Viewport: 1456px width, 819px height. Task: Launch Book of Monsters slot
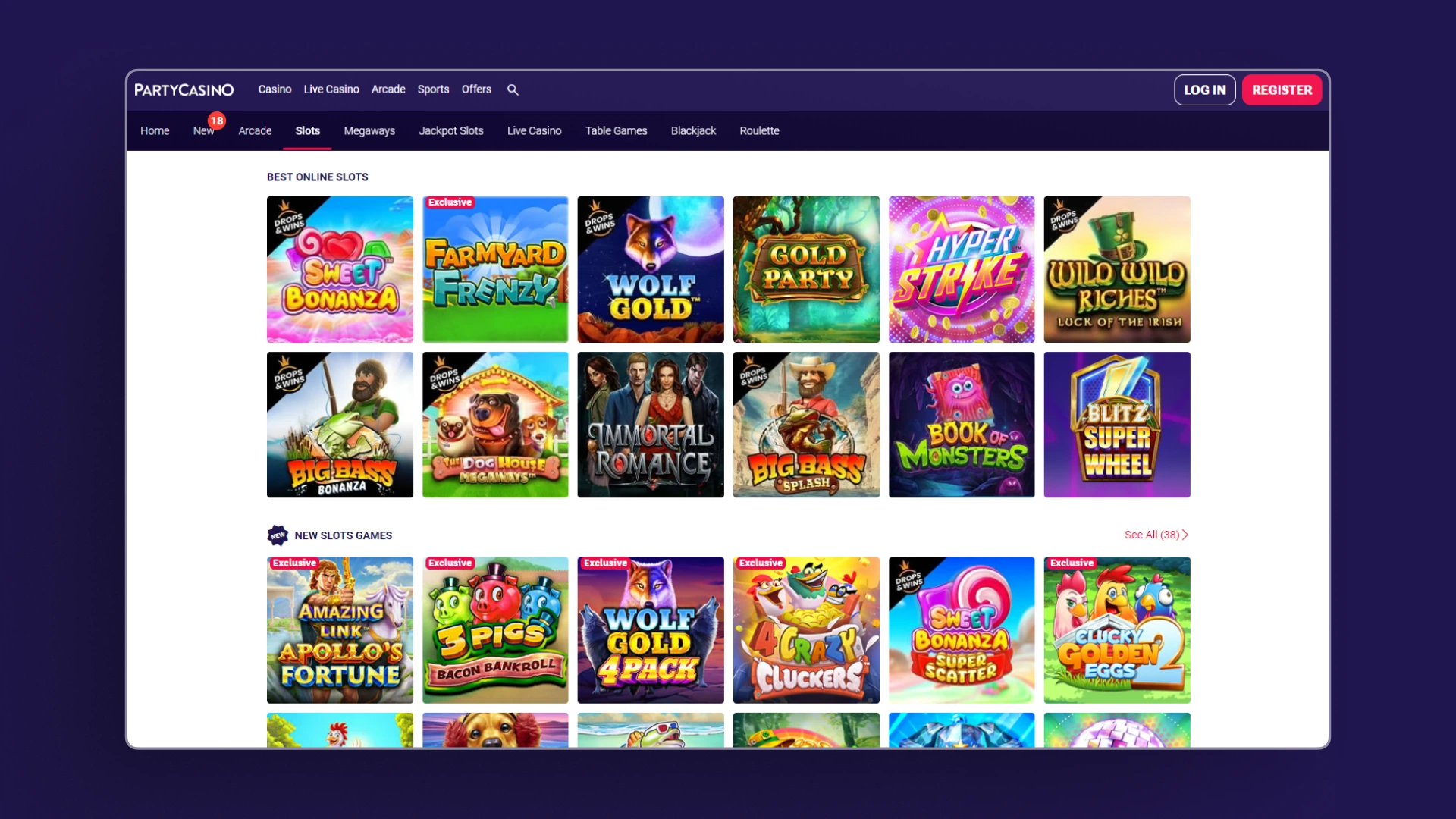tap(962, 425)
